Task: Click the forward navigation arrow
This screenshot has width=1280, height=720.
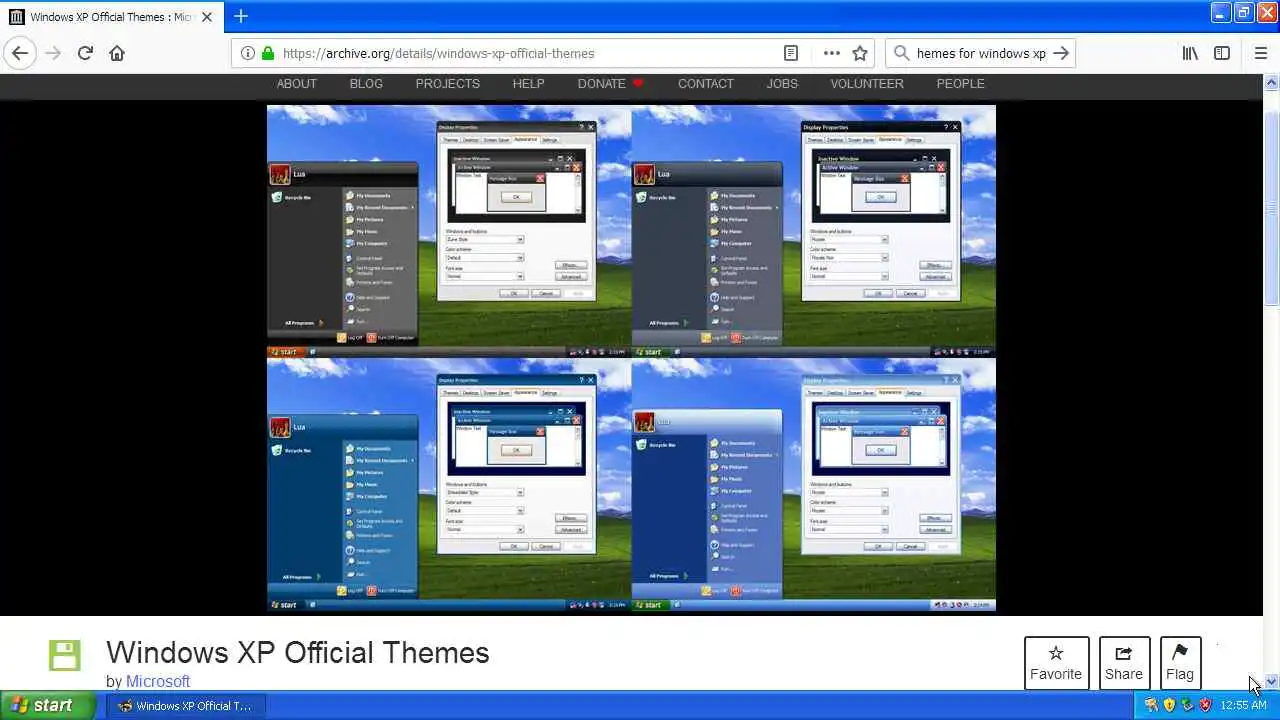Action: (53, 53)
